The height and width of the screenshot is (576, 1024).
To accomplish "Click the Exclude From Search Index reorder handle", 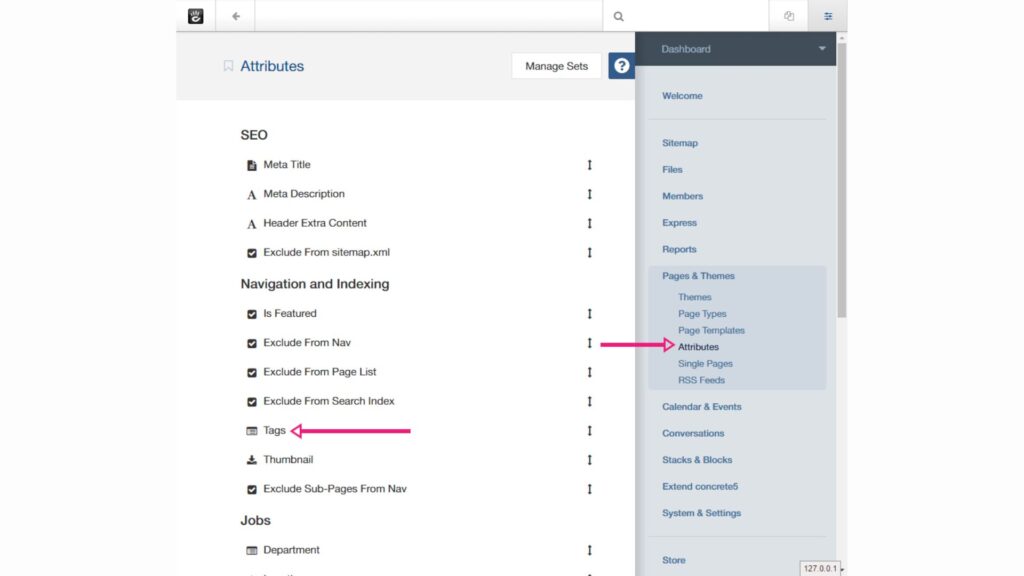I will [x=589, y=402].
